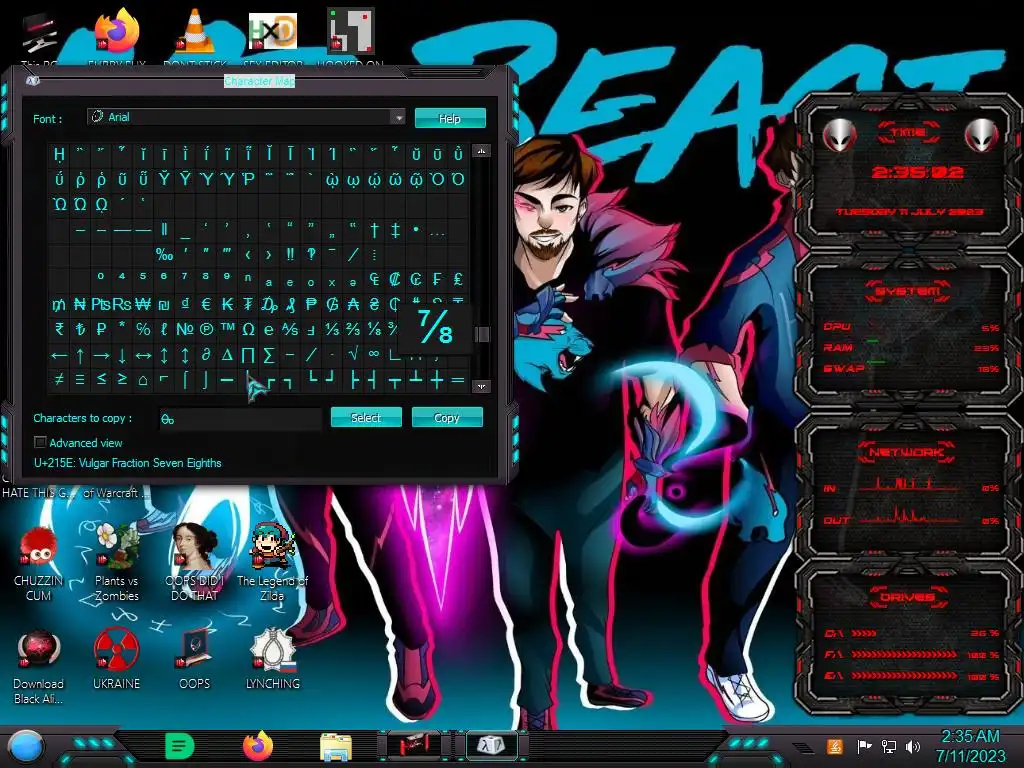Click the Copy button

[447, 417]
